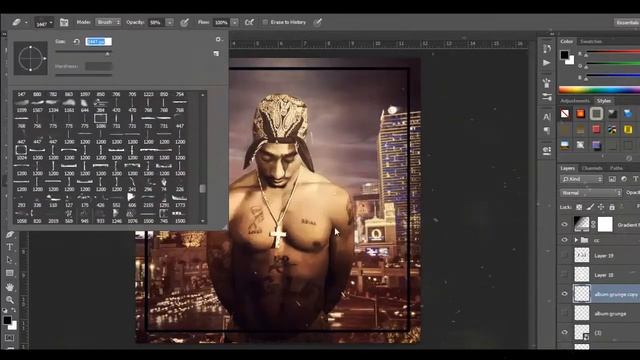Filter layers by adjustment layers icon

624,179
